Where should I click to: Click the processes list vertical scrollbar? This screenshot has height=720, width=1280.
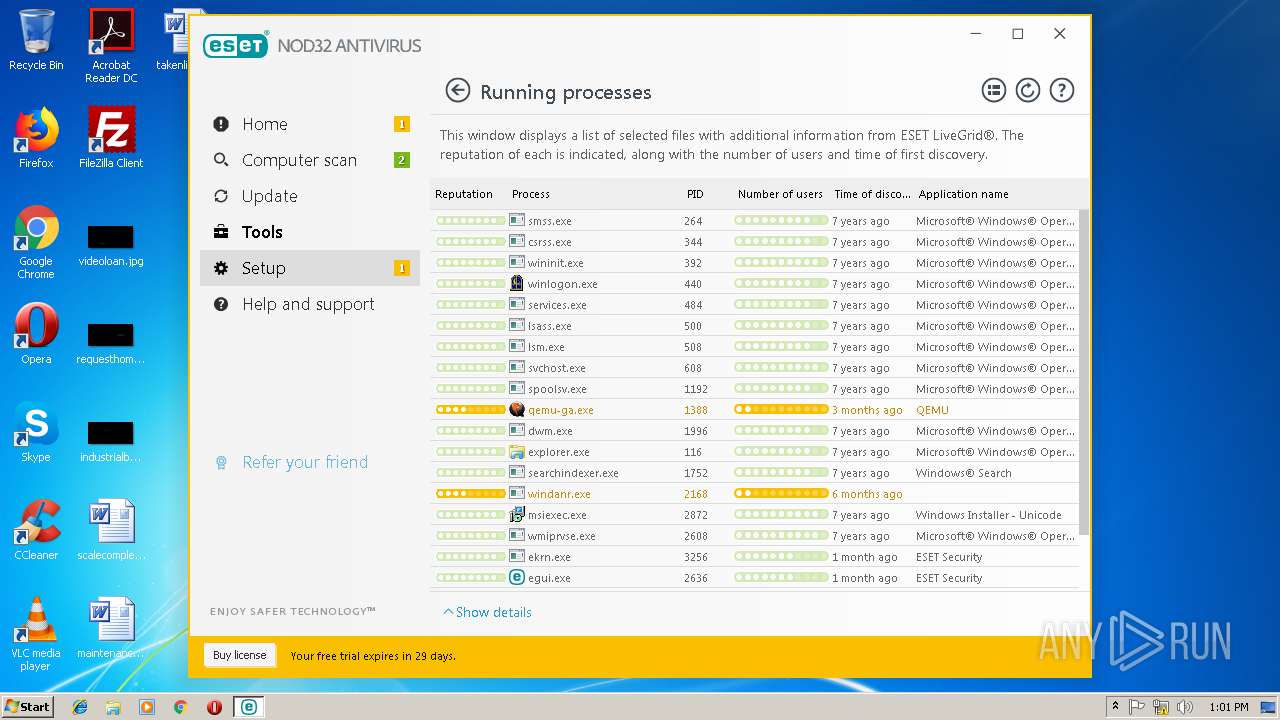point(1084,370)
